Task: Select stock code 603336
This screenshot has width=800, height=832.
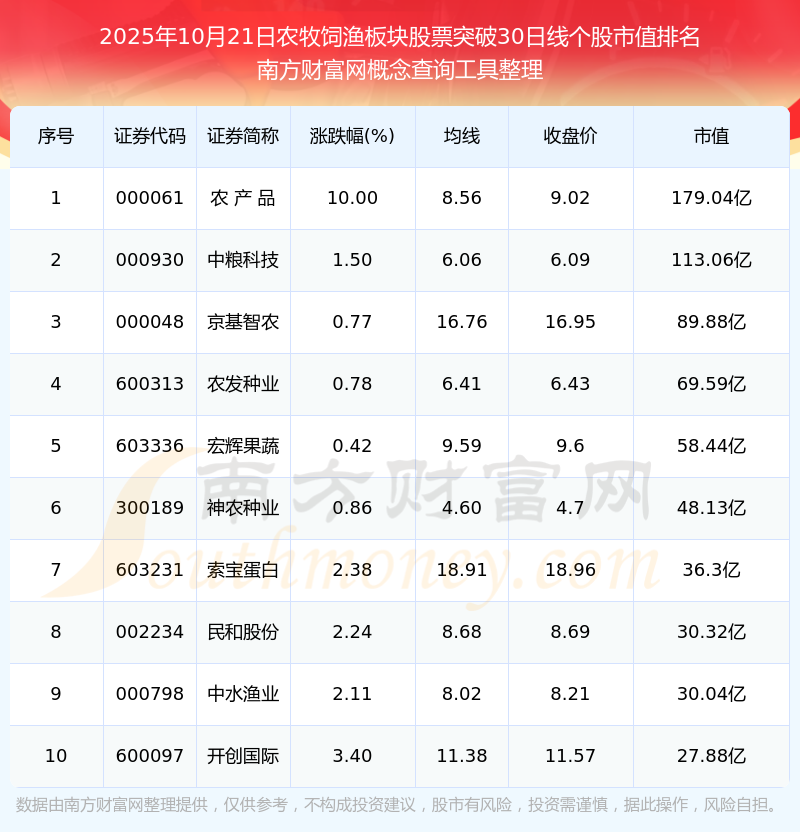Action: [150, 446]
